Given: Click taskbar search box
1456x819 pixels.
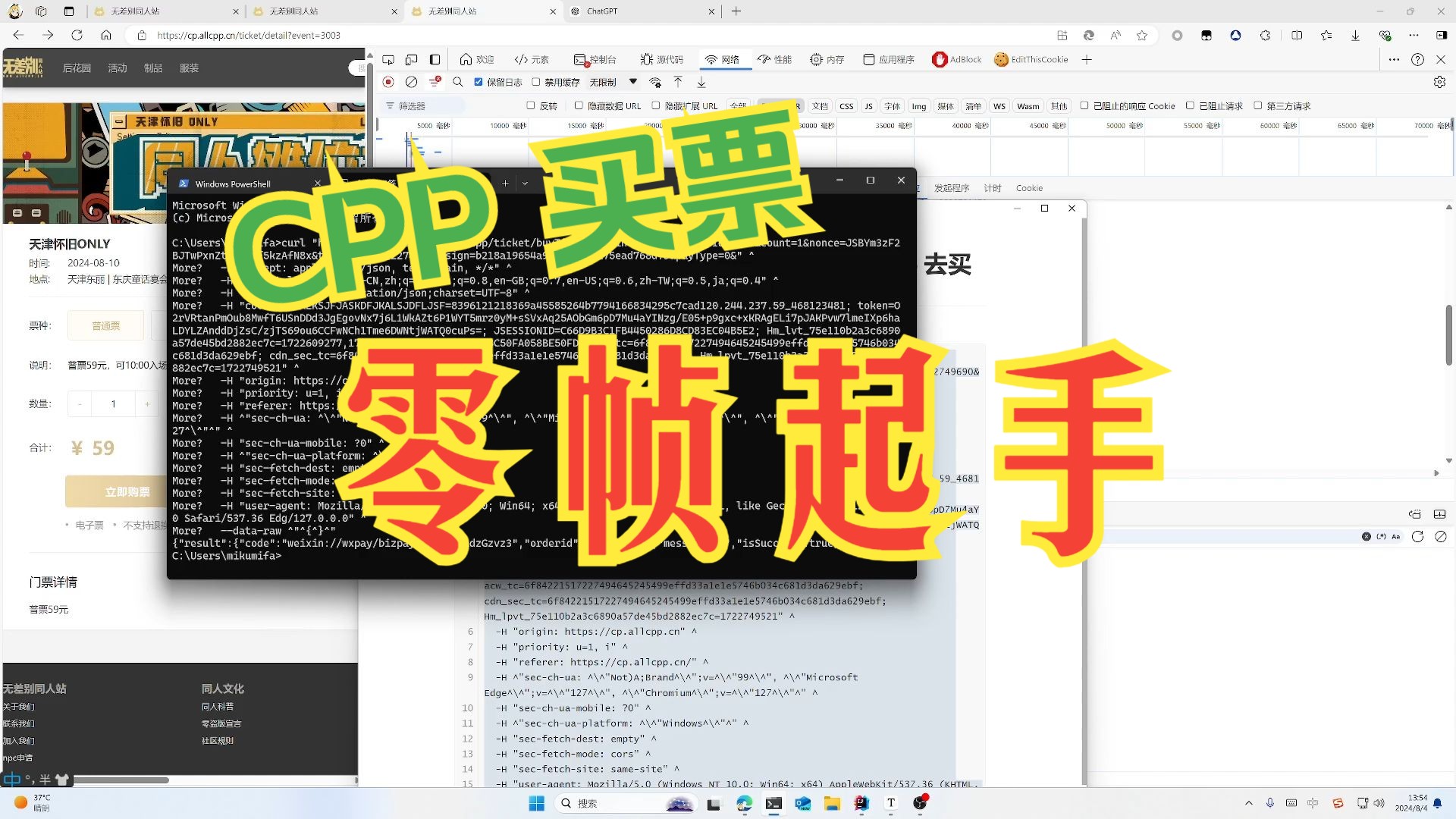Looking at the screenshot, I should click(x=625, y=803).
